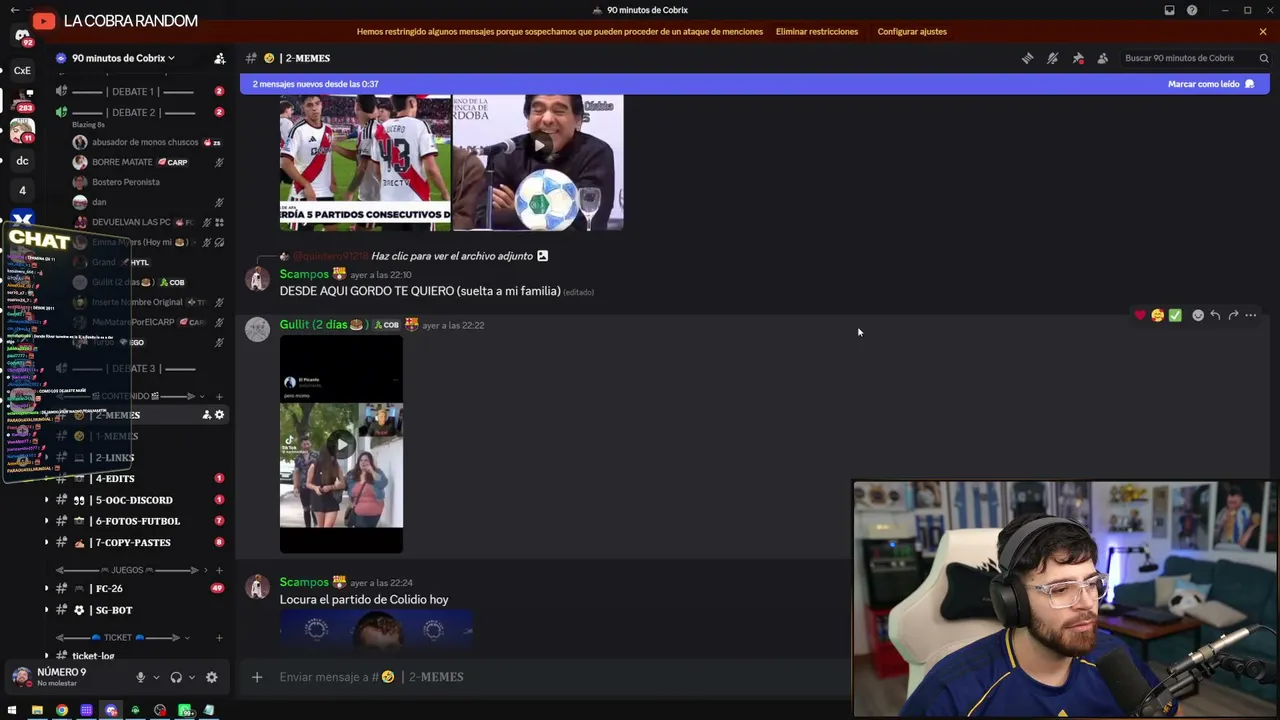The width and height of the screenshot is (1280, 720).
Task: Expand the JUEGOS category
Action: pos(130,570)
